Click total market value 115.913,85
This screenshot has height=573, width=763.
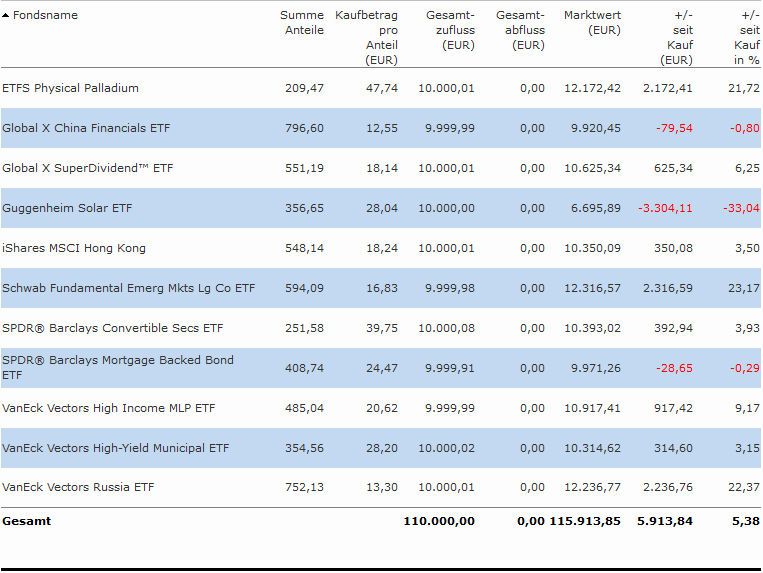pos(585,521)
